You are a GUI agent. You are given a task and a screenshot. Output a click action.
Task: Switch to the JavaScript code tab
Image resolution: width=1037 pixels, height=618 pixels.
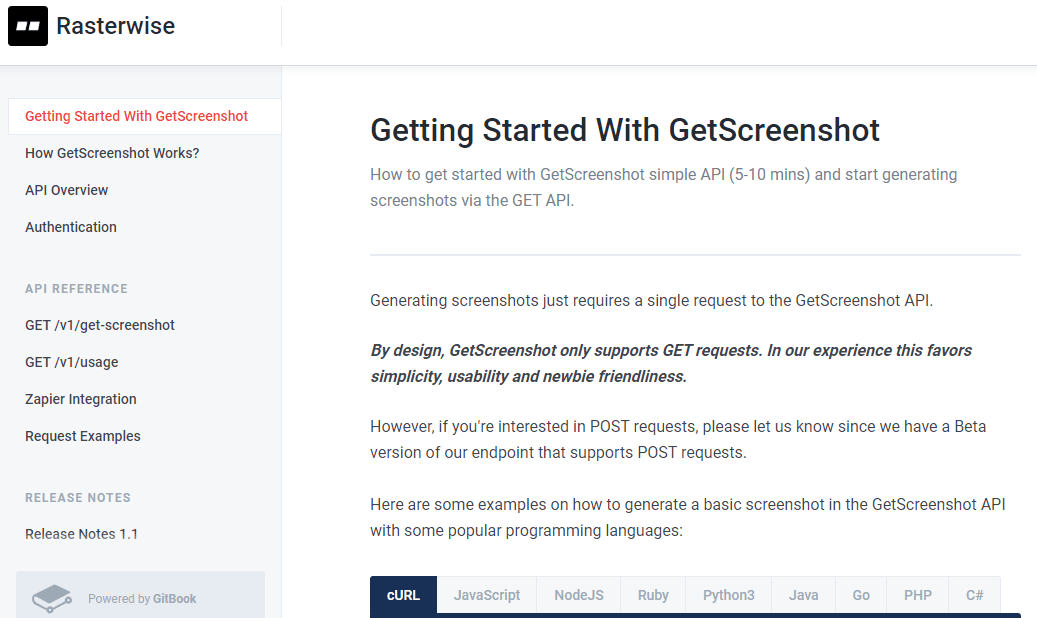click(487, 595)
